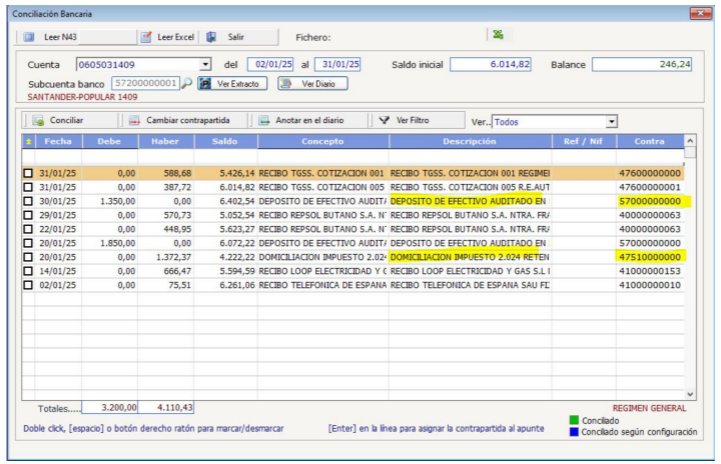Open Leer Excel file import

coord(166,36)
